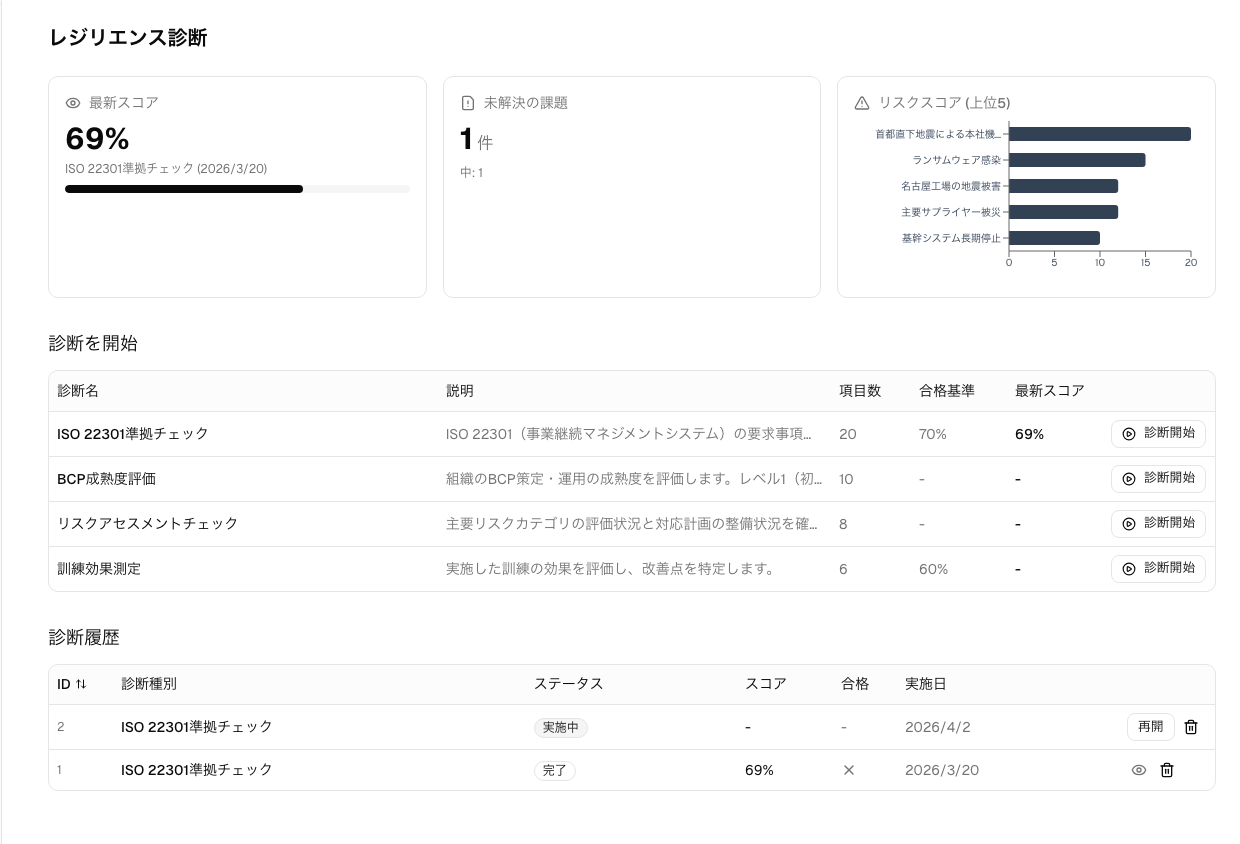Click the 合格 column header
Viewport: 1240px width, 844px height.
point(856,684)
